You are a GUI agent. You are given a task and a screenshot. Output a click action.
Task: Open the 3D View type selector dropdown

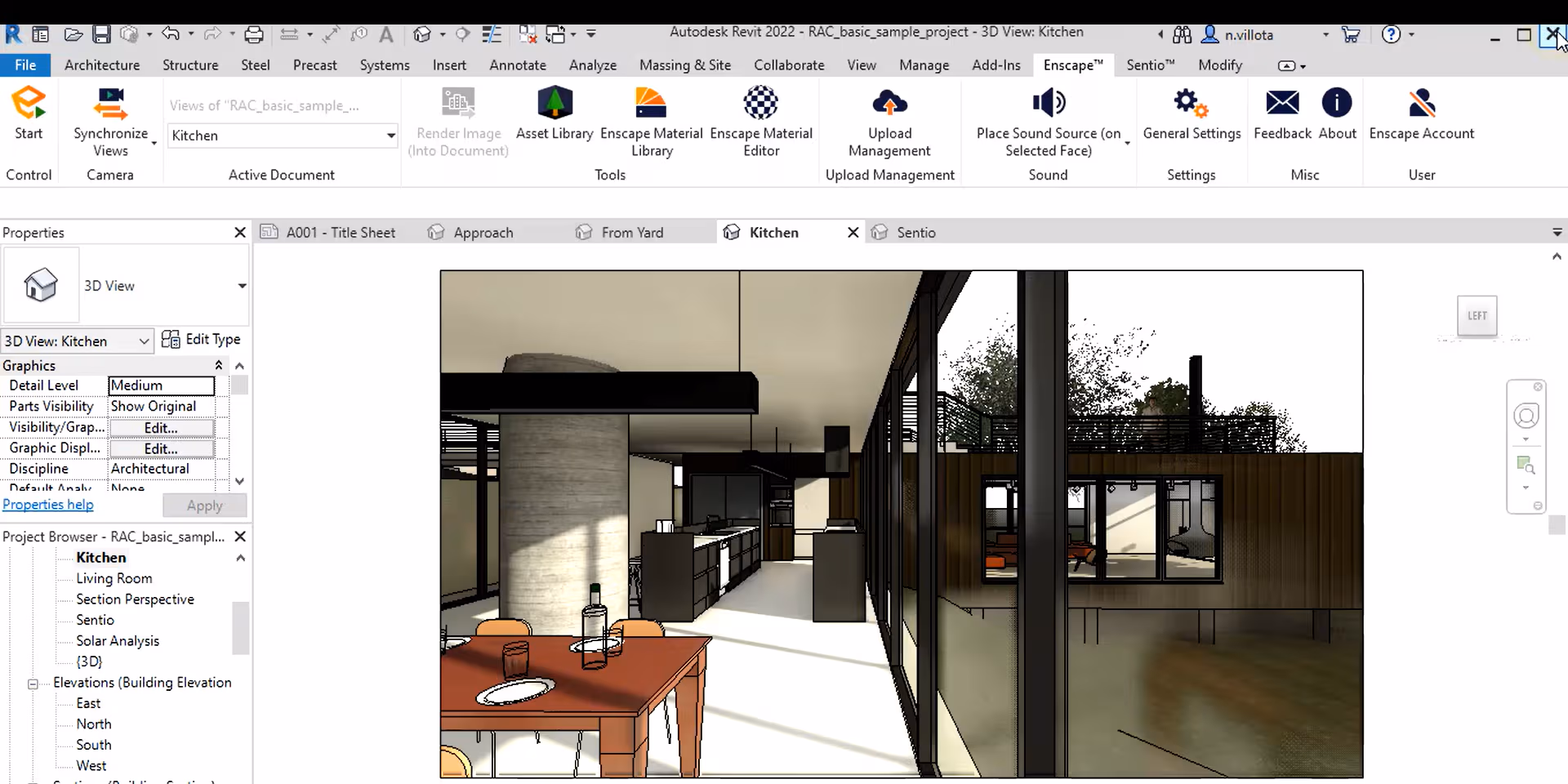point(242,286)
